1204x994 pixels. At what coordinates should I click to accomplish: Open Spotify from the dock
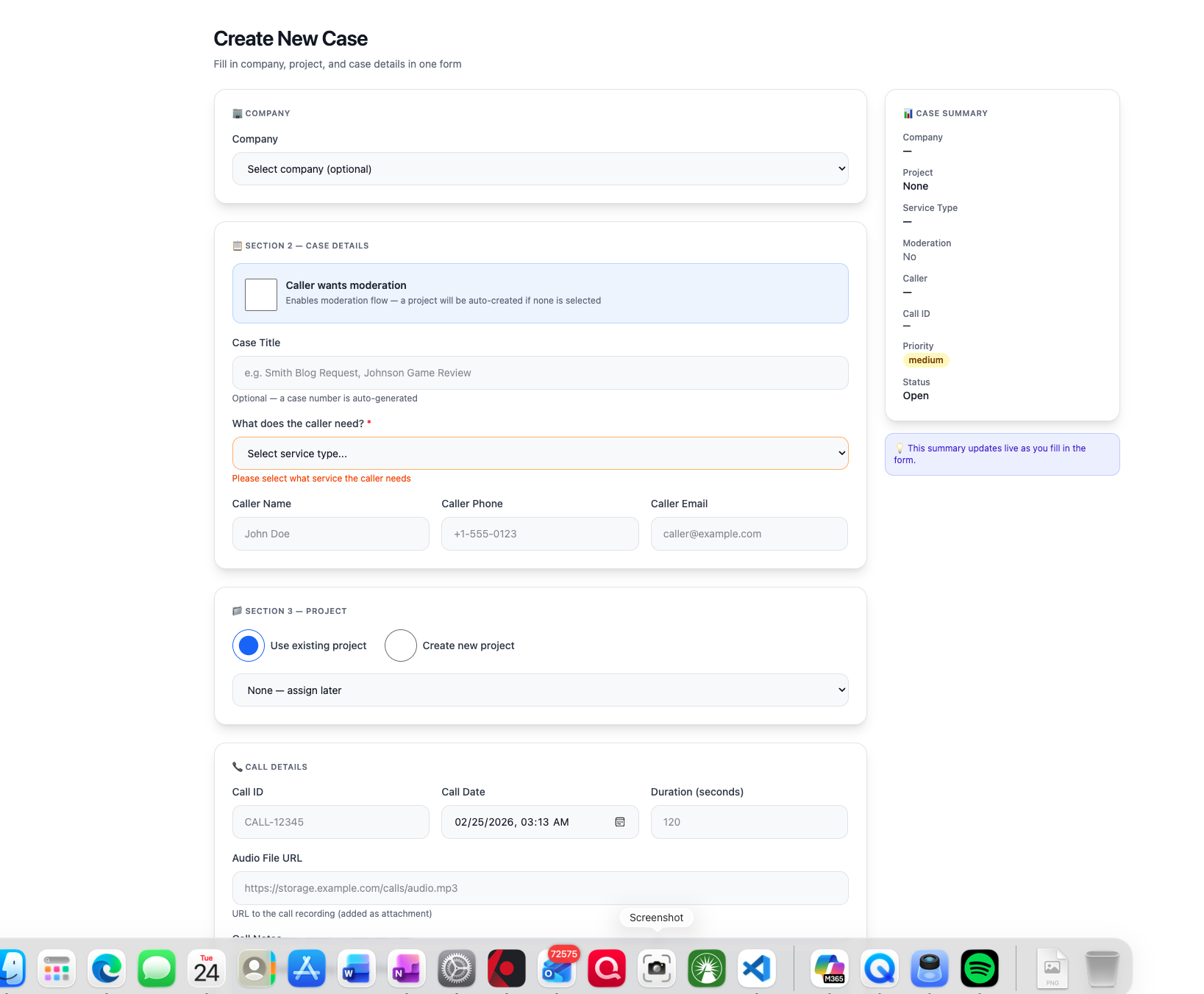[980, 968]
